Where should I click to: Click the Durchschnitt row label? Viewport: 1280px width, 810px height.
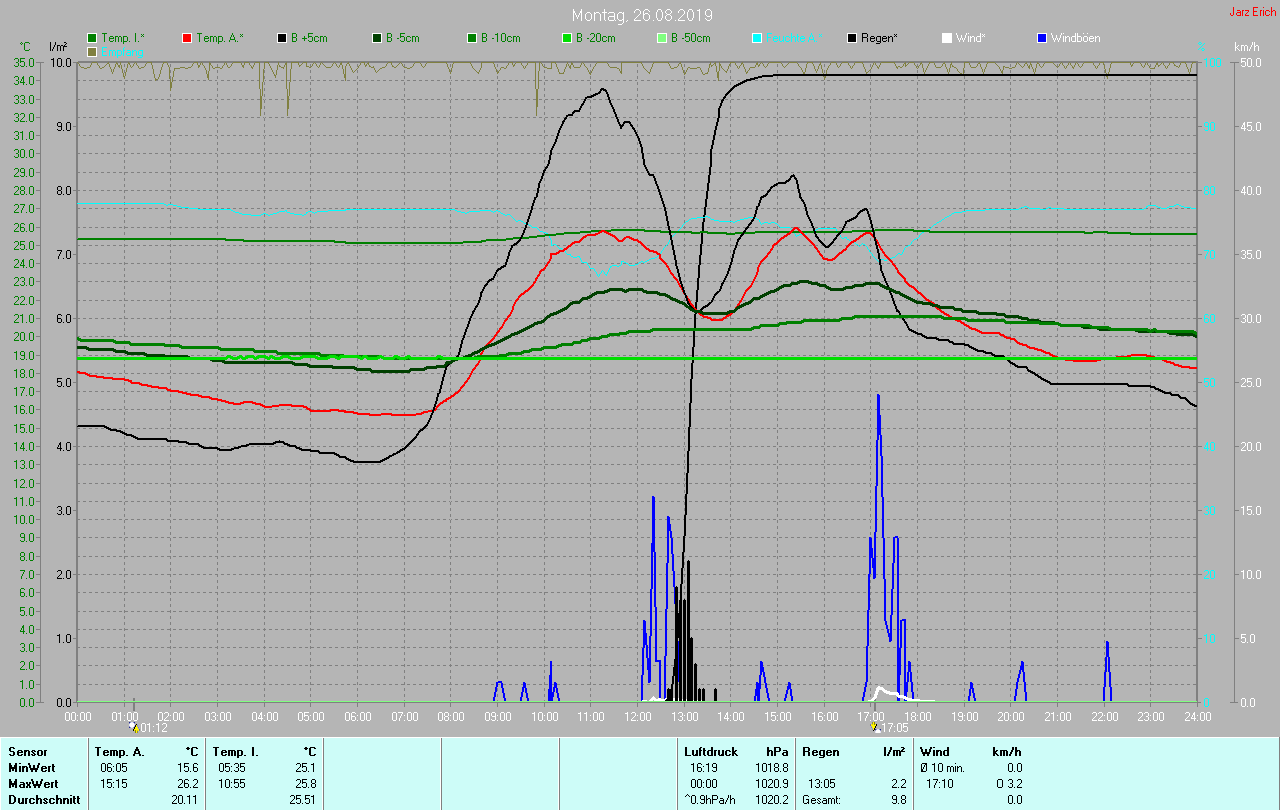point(44,800)
